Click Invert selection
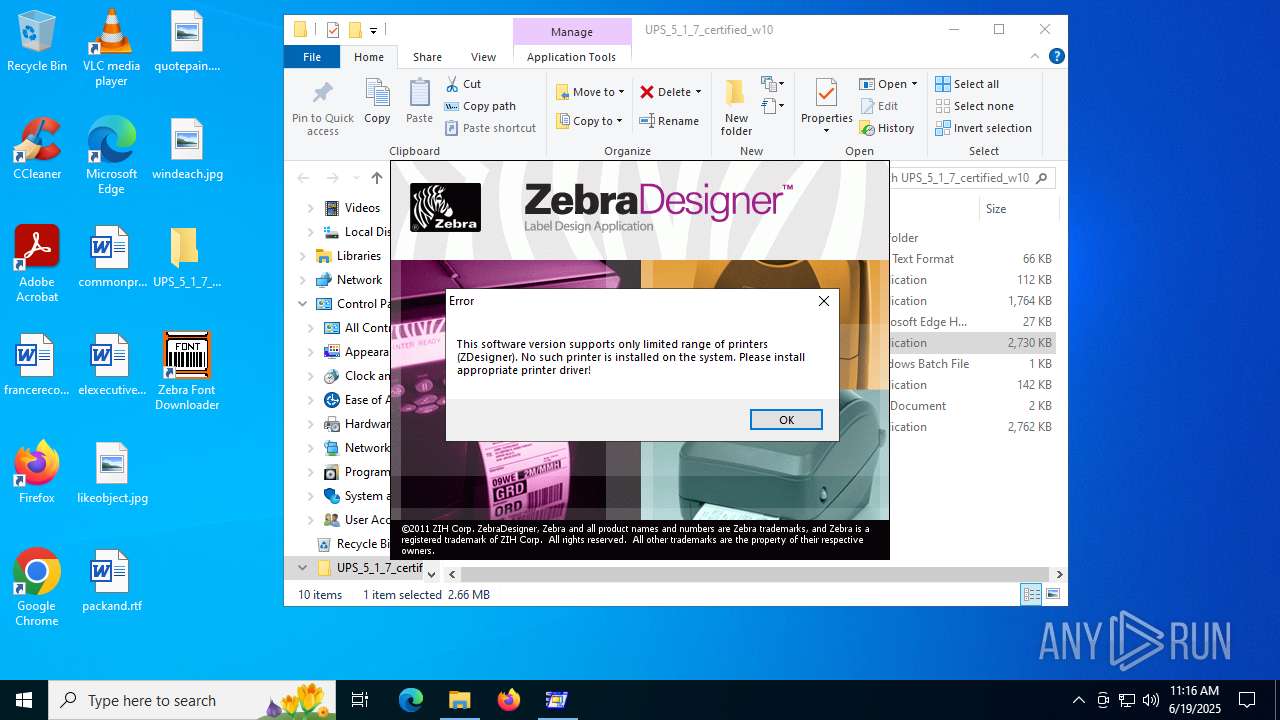This screenshot has width=1280, height=720. [x=983, y=128]
